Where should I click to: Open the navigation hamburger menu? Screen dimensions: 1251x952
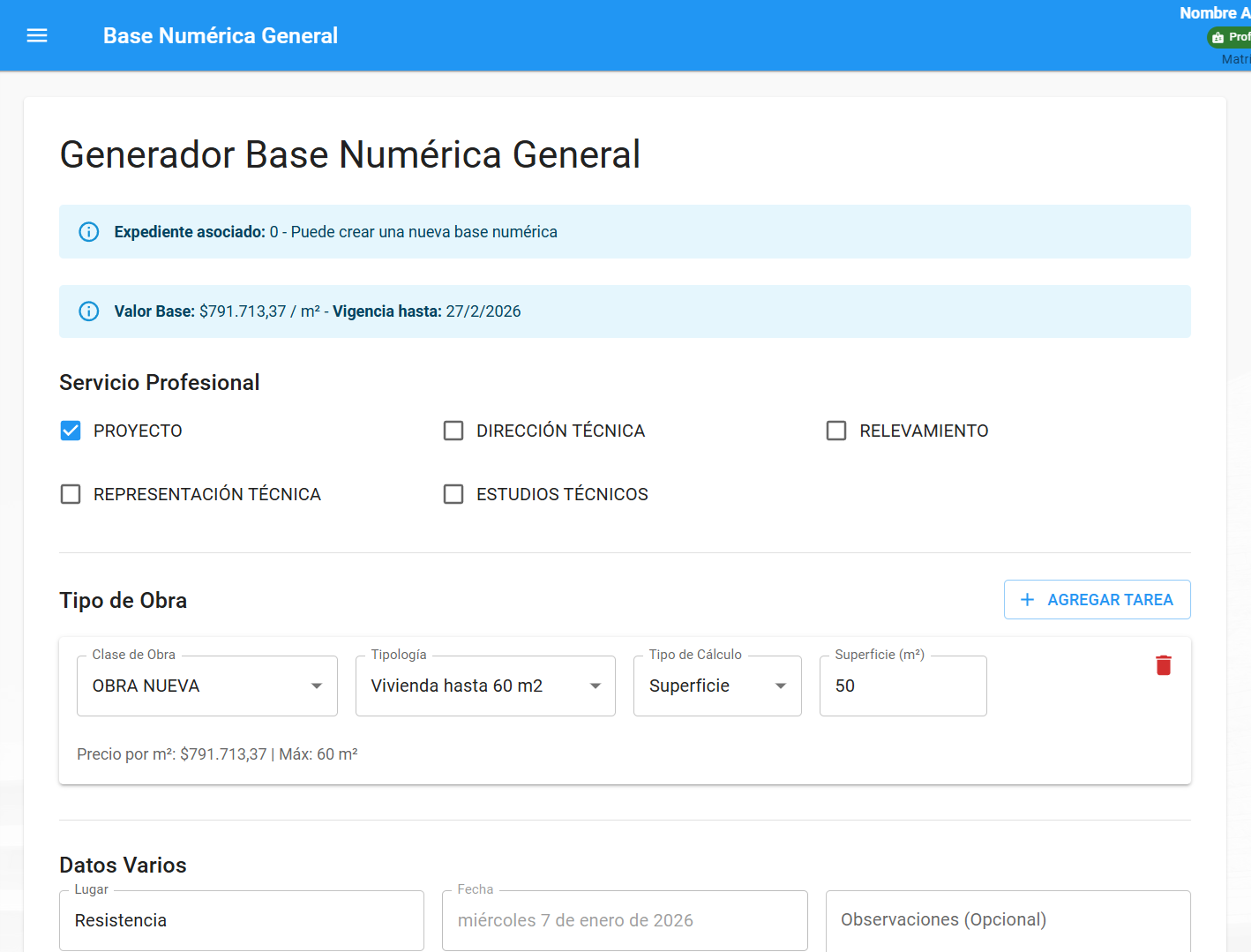coord(36,35)
